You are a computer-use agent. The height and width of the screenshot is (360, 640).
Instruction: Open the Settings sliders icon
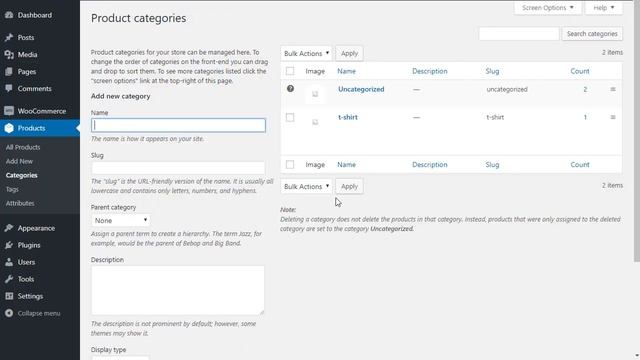tap(9, 296)
